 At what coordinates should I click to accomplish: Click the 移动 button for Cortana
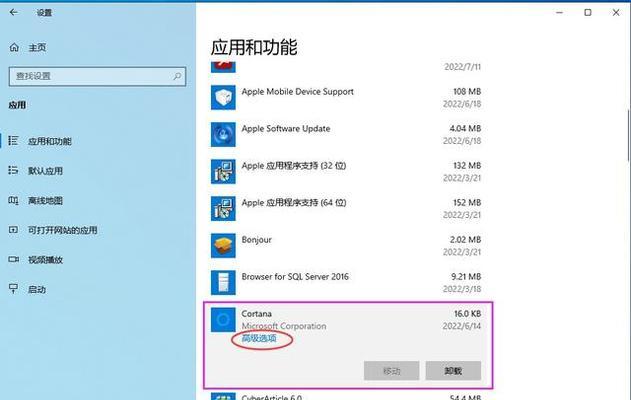tap(392, 371)
